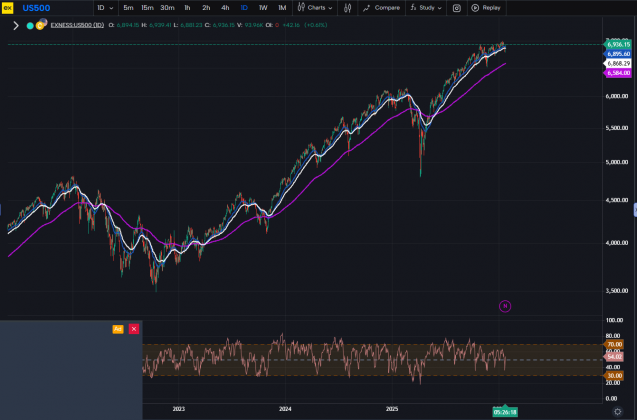This screenshot has height=420, width=637.
Task: Switch to the 1W timeframe
Action: coord(262,7)
